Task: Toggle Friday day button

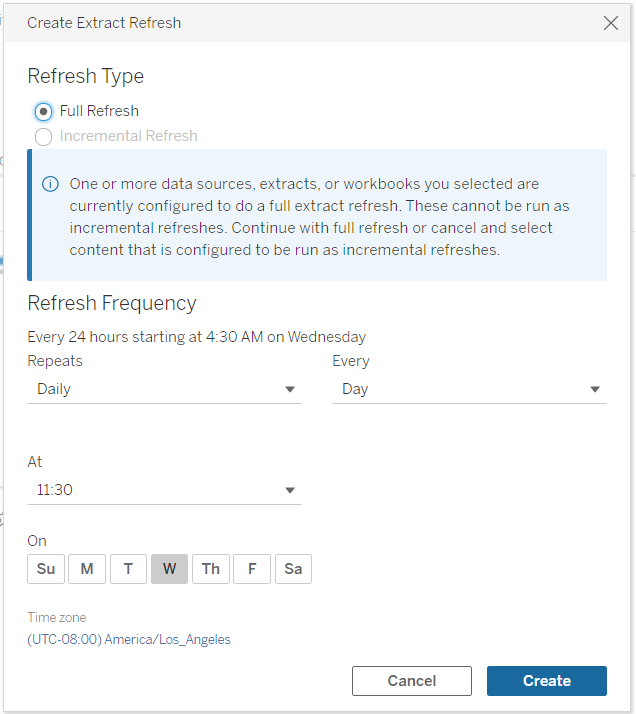Action: point(252,569)
